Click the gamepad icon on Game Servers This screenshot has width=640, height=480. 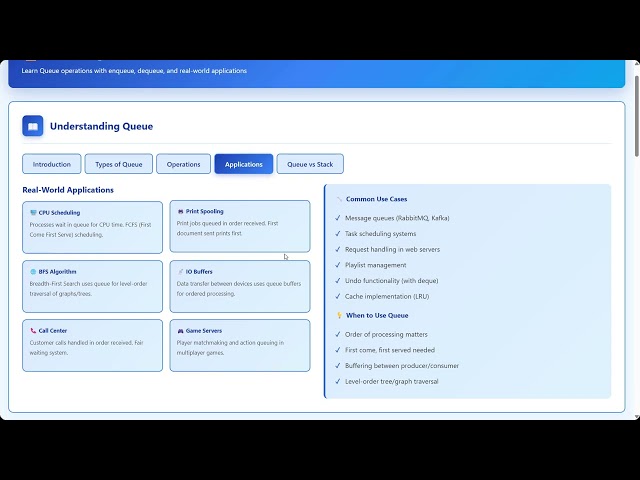point(180,330)
